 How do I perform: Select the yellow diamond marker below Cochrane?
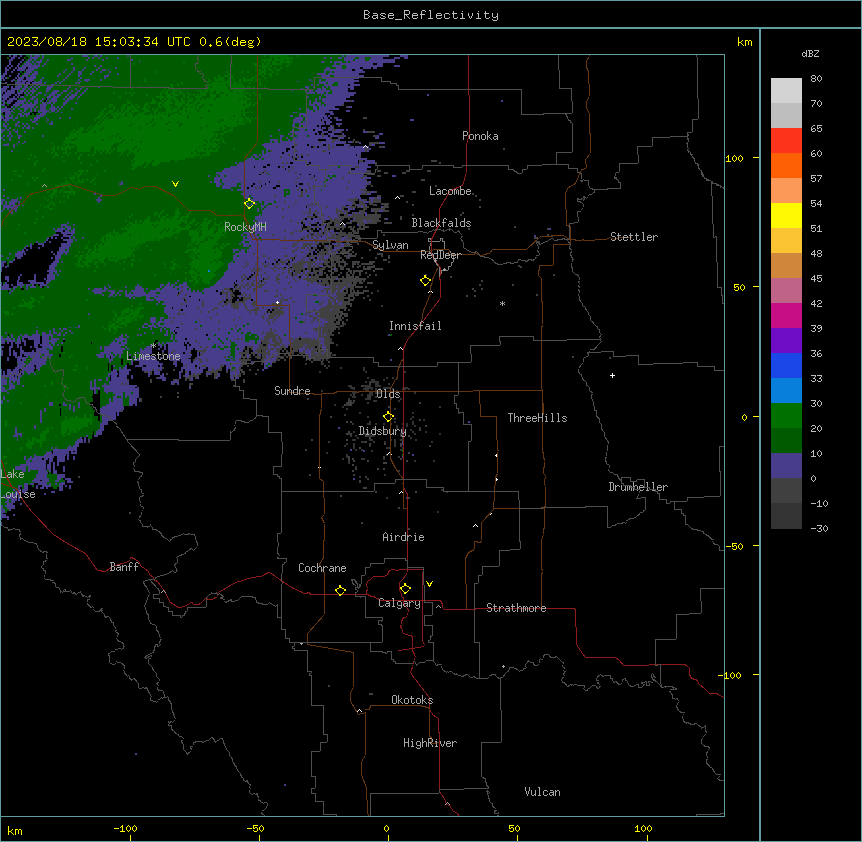(x=340, y=590)
